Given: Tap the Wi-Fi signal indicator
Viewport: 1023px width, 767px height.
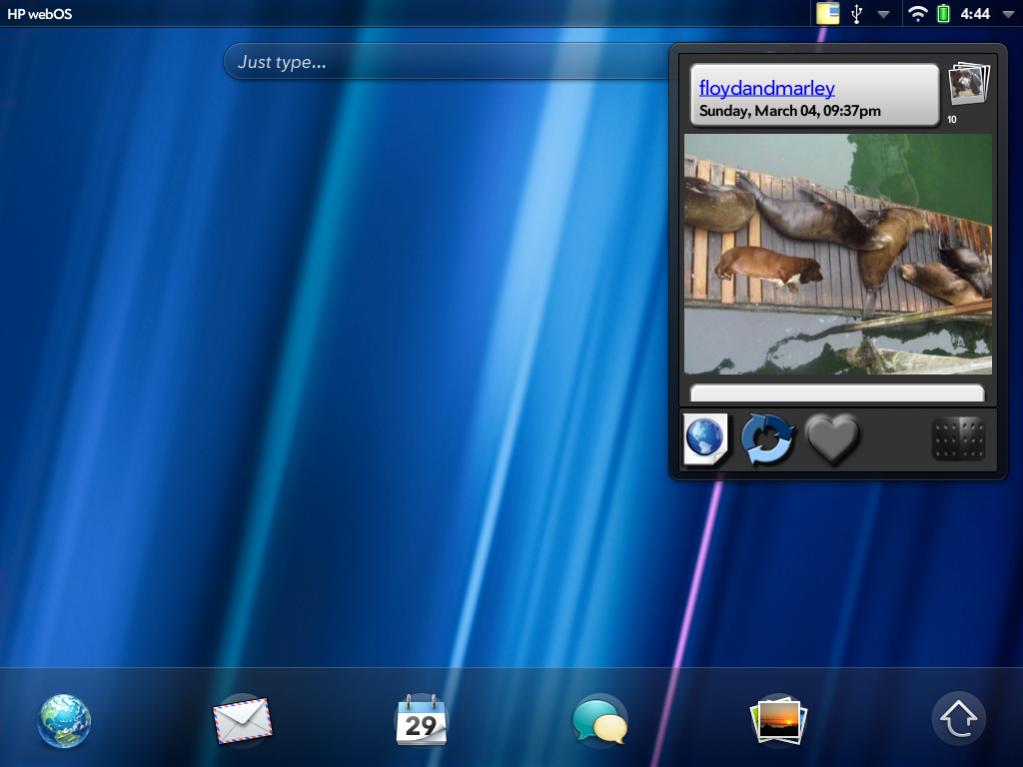Looking at the screenshot, I should point(917,14).
